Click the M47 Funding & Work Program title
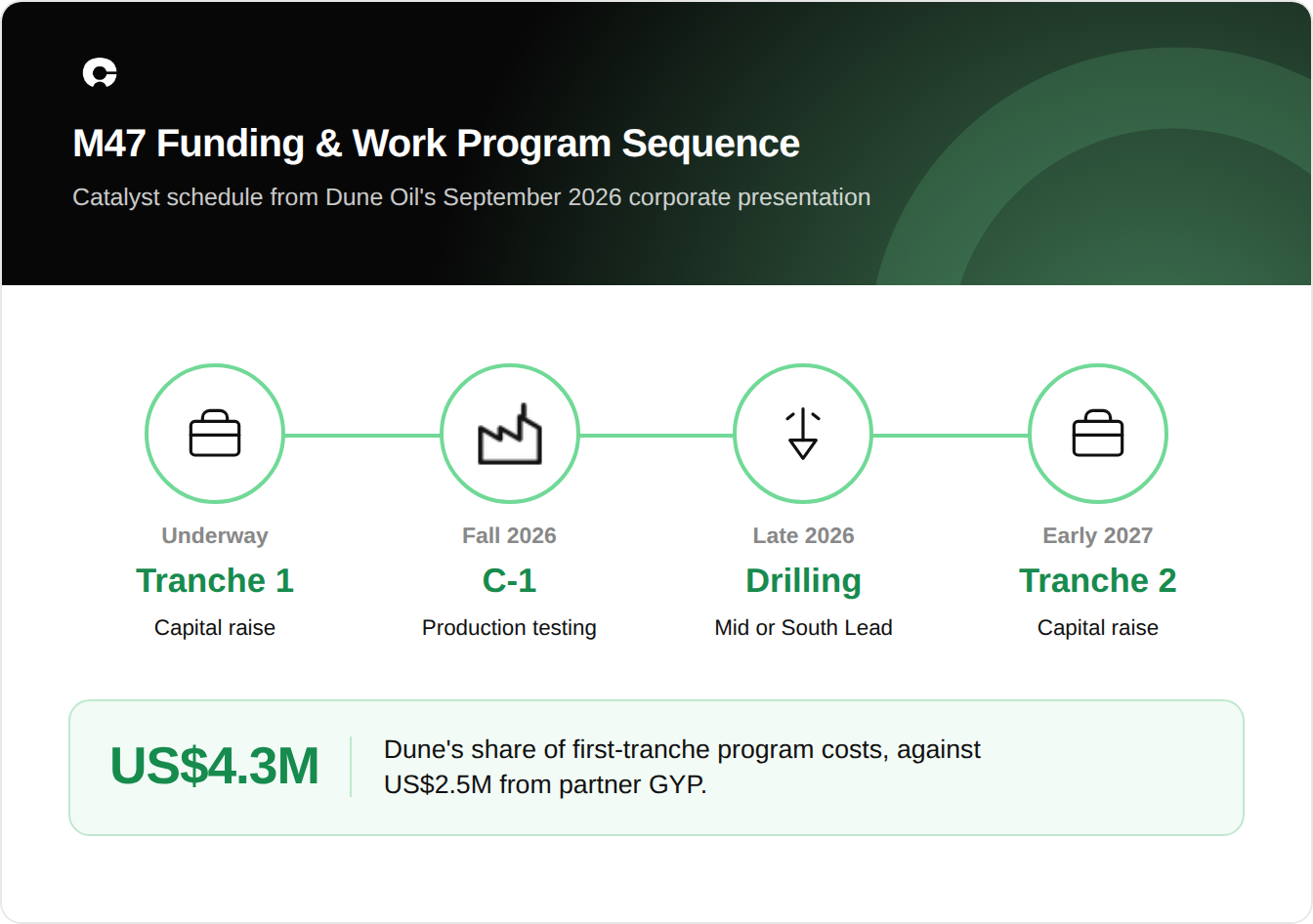 click(436, 144)
